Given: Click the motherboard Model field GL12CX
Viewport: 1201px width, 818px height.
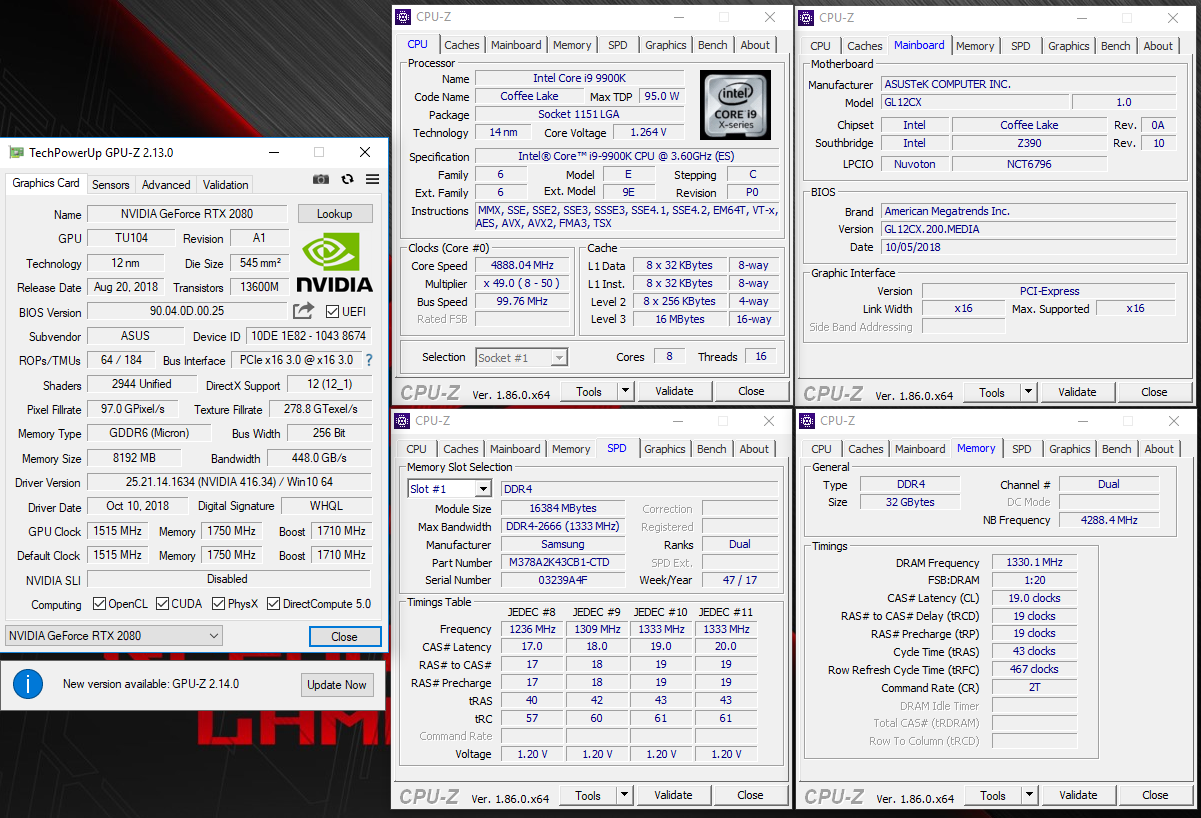Looking at the screenshot, I should pyautogui.click(x=974, y=102).
